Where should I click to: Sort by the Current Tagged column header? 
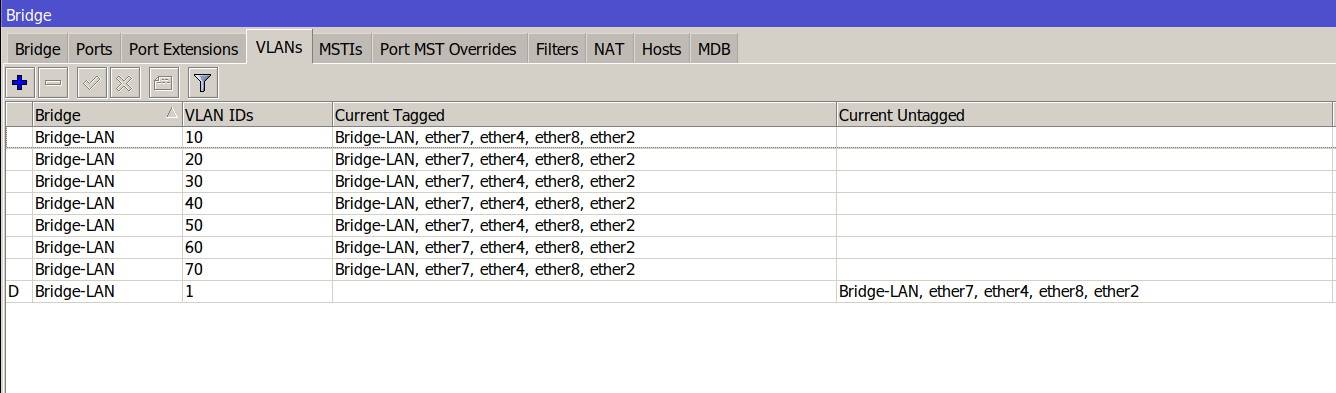584,115
